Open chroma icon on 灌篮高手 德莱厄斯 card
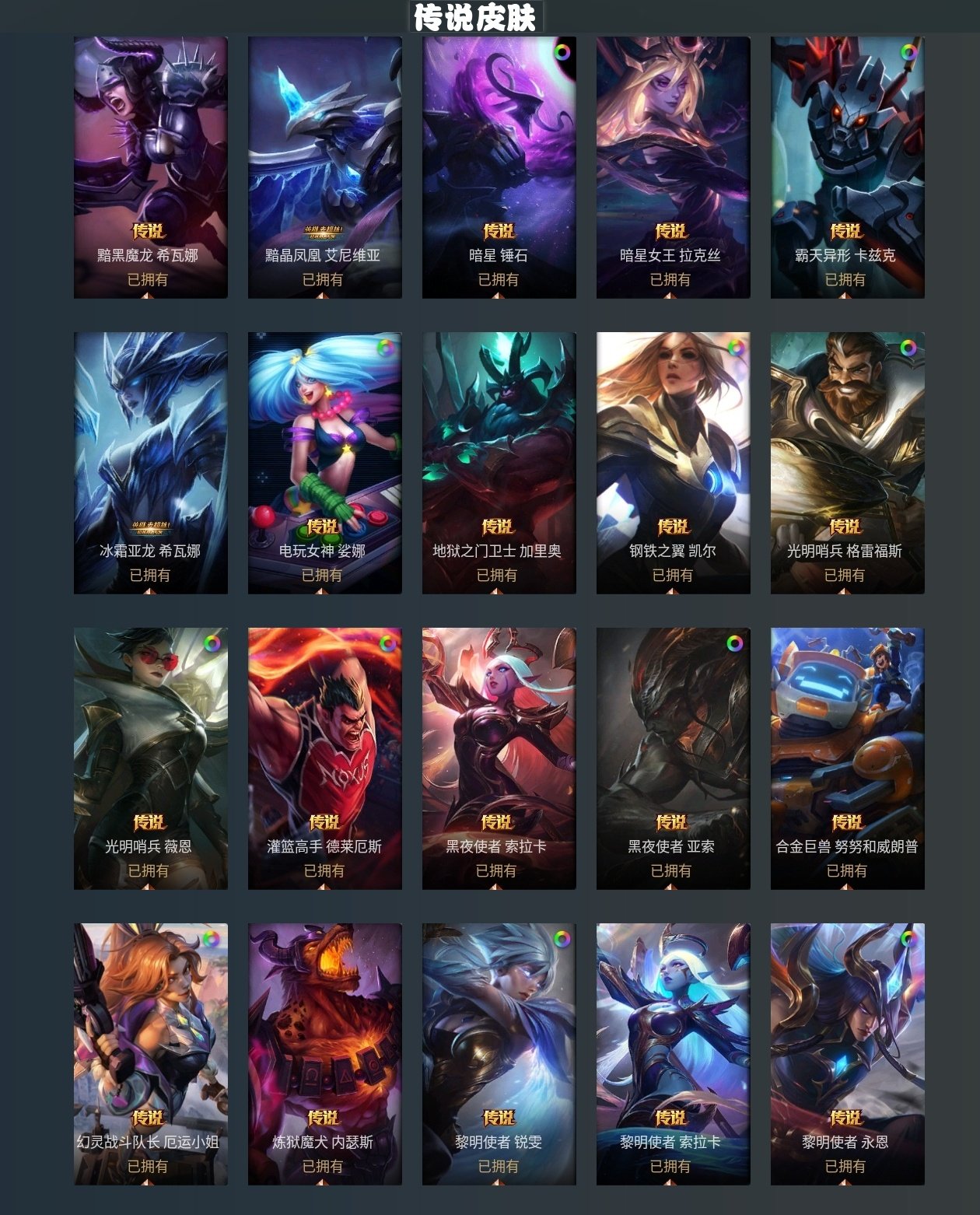The image size is (980, 1215). (387, 643)
